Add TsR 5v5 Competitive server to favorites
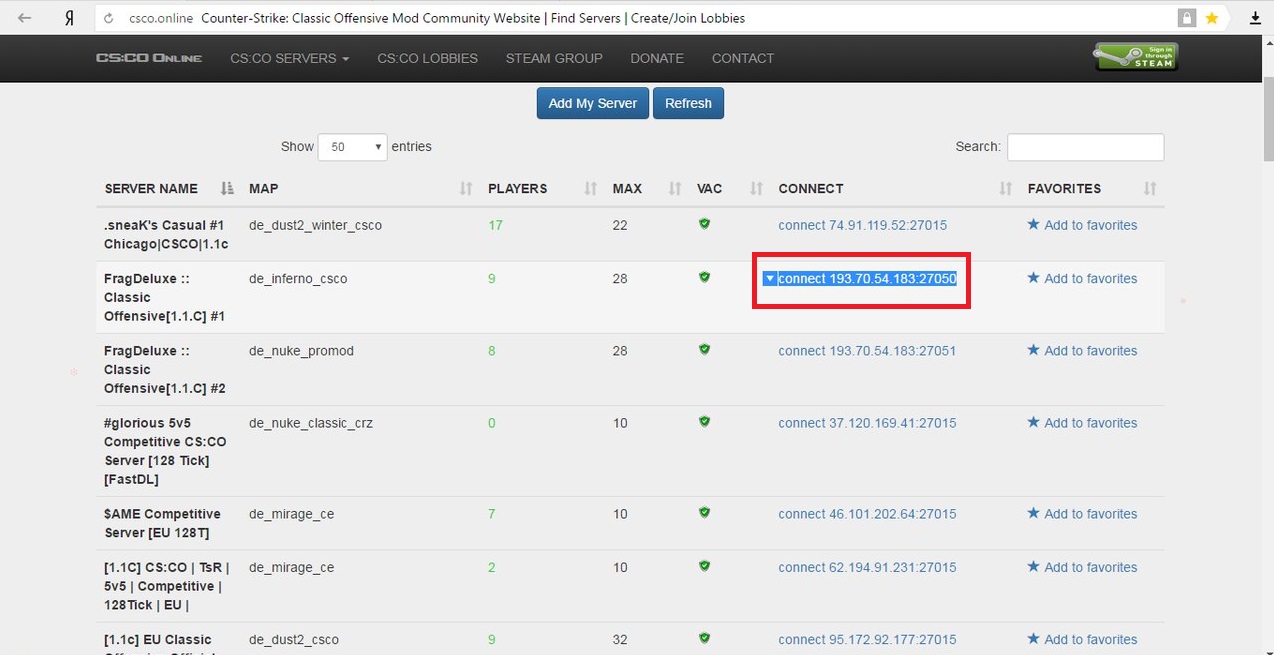 click(1082, 566)
